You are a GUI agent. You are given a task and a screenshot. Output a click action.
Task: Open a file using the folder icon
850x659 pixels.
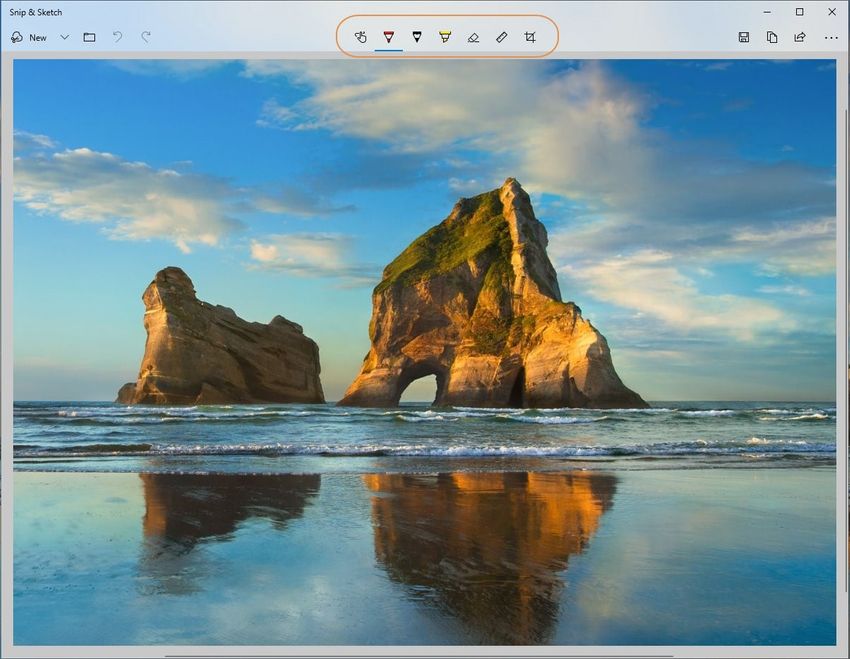point(90,37)
